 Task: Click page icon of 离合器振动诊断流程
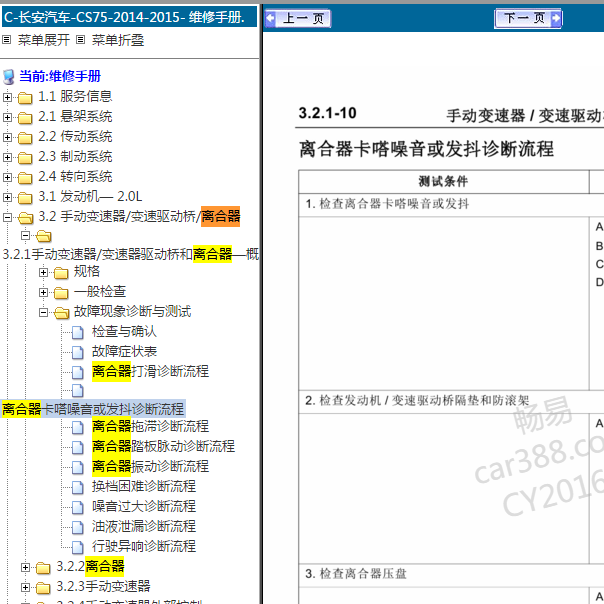(78, 468)
